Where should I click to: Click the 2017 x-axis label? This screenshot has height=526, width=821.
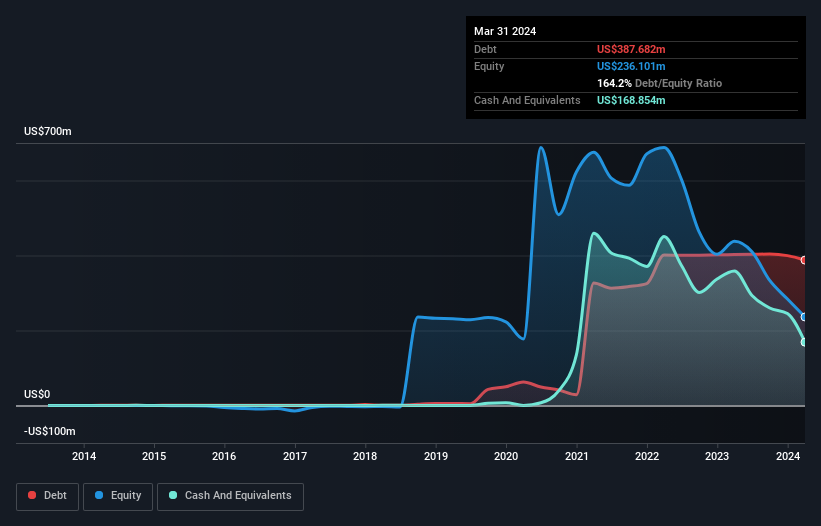coord(295,456)
